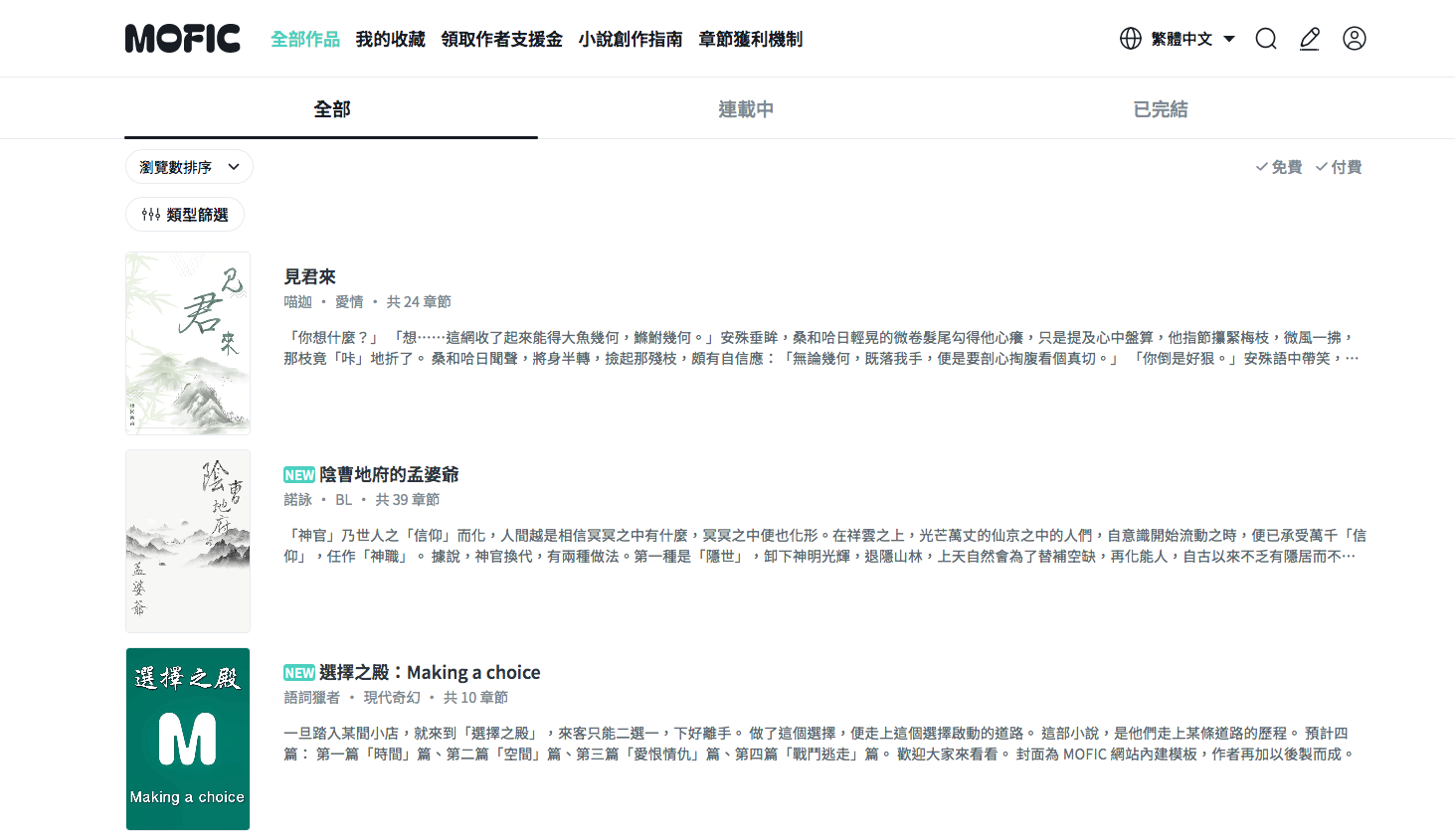Click the pencil write icon

click(x=1310, y=39)
